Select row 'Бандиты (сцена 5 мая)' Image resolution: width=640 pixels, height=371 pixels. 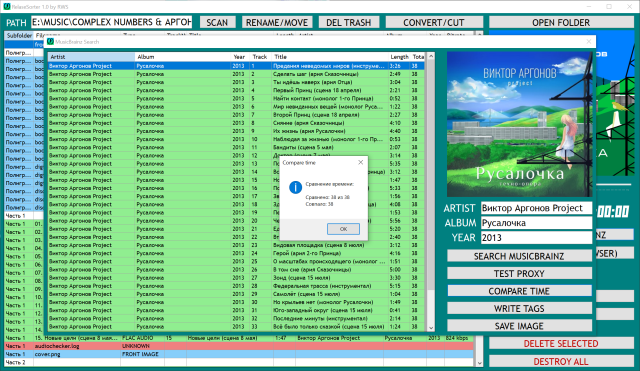tap(236, 147)
